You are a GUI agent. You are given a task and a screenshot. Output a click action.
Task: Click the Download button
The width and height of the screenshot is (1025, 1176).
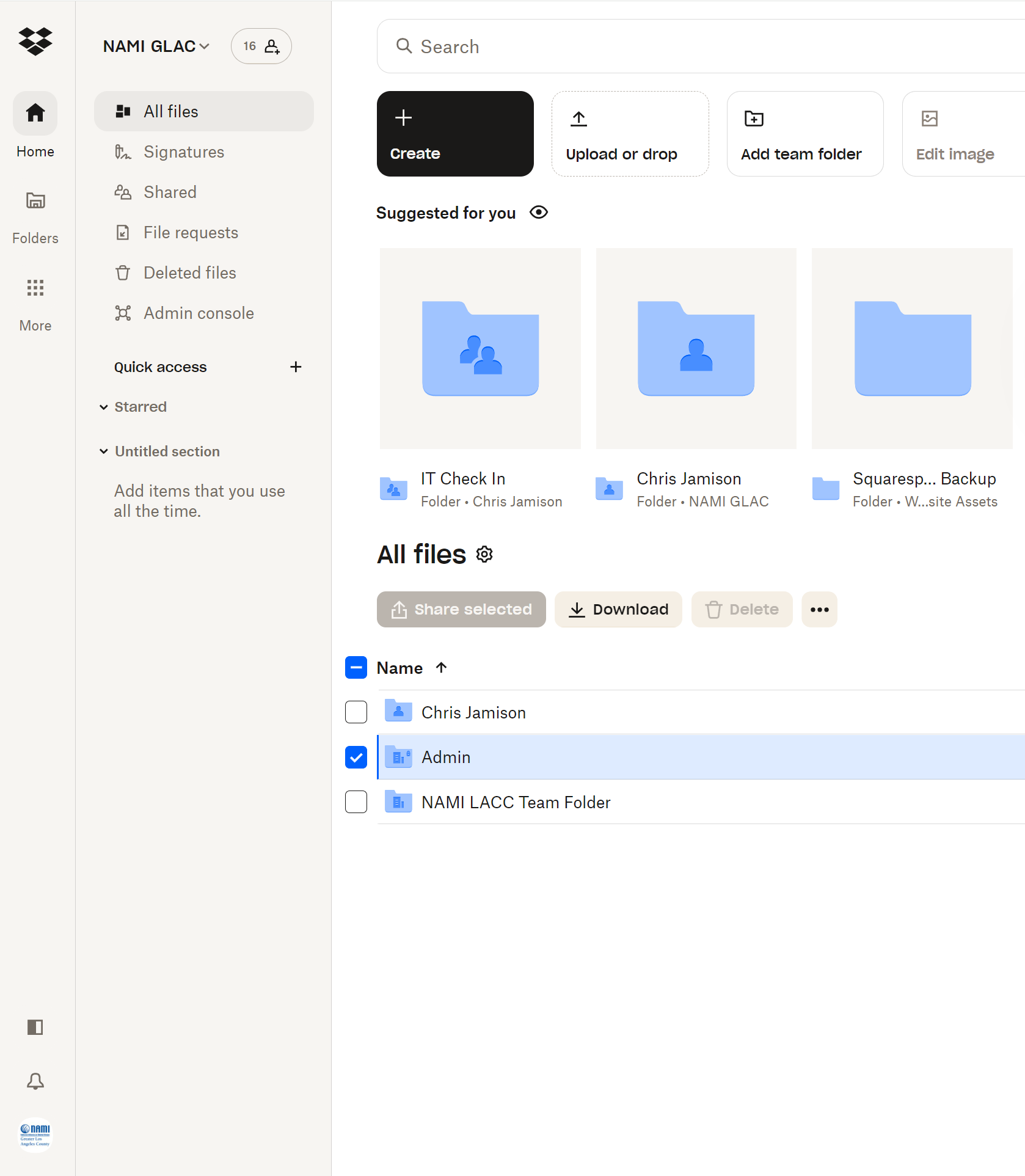618,610
